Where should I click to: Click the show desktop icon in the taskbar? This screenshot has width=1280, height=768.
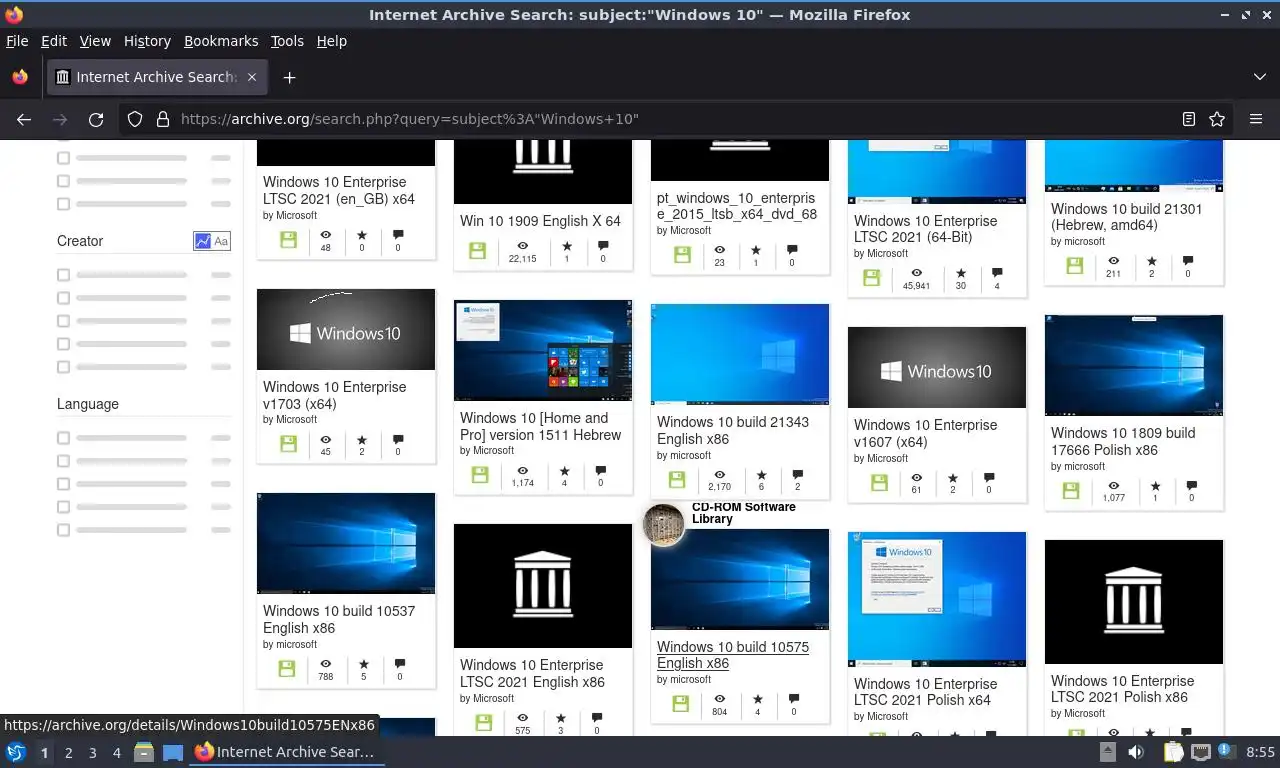click(172, 752)
